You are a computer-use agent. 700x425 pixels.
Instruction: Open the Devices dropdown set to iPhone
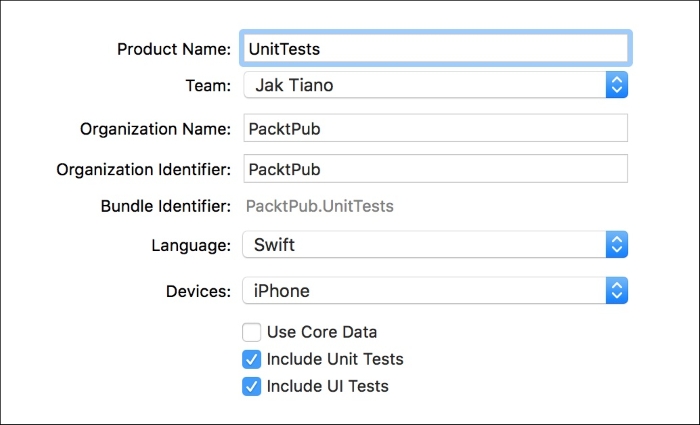point(435,291)
